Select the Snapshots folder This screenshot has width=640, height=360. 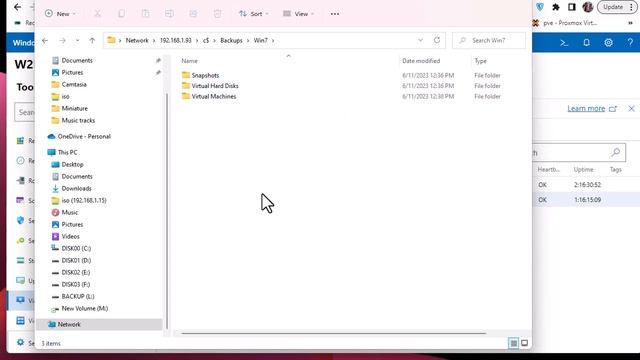[x=205, y=76]
